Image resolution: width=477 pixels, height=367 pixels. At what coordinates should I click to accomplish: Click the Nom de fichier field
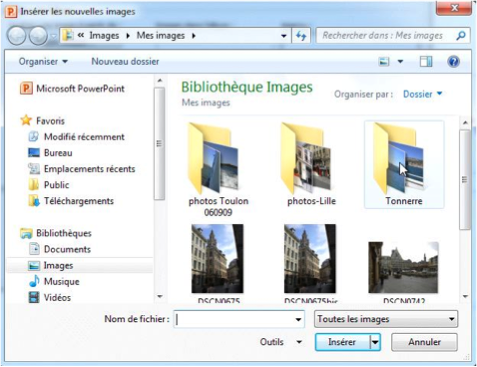point(239,319)
